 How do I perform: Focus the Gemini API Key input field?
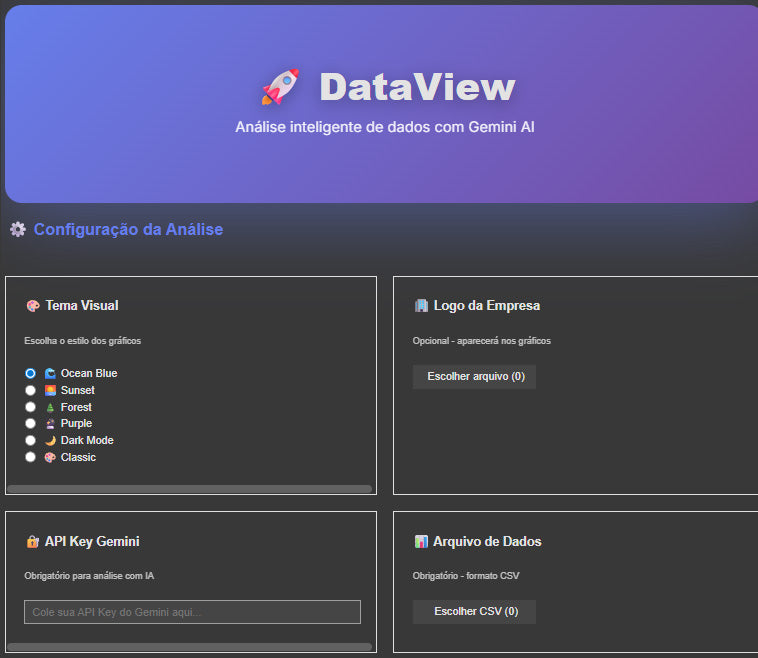192,612
